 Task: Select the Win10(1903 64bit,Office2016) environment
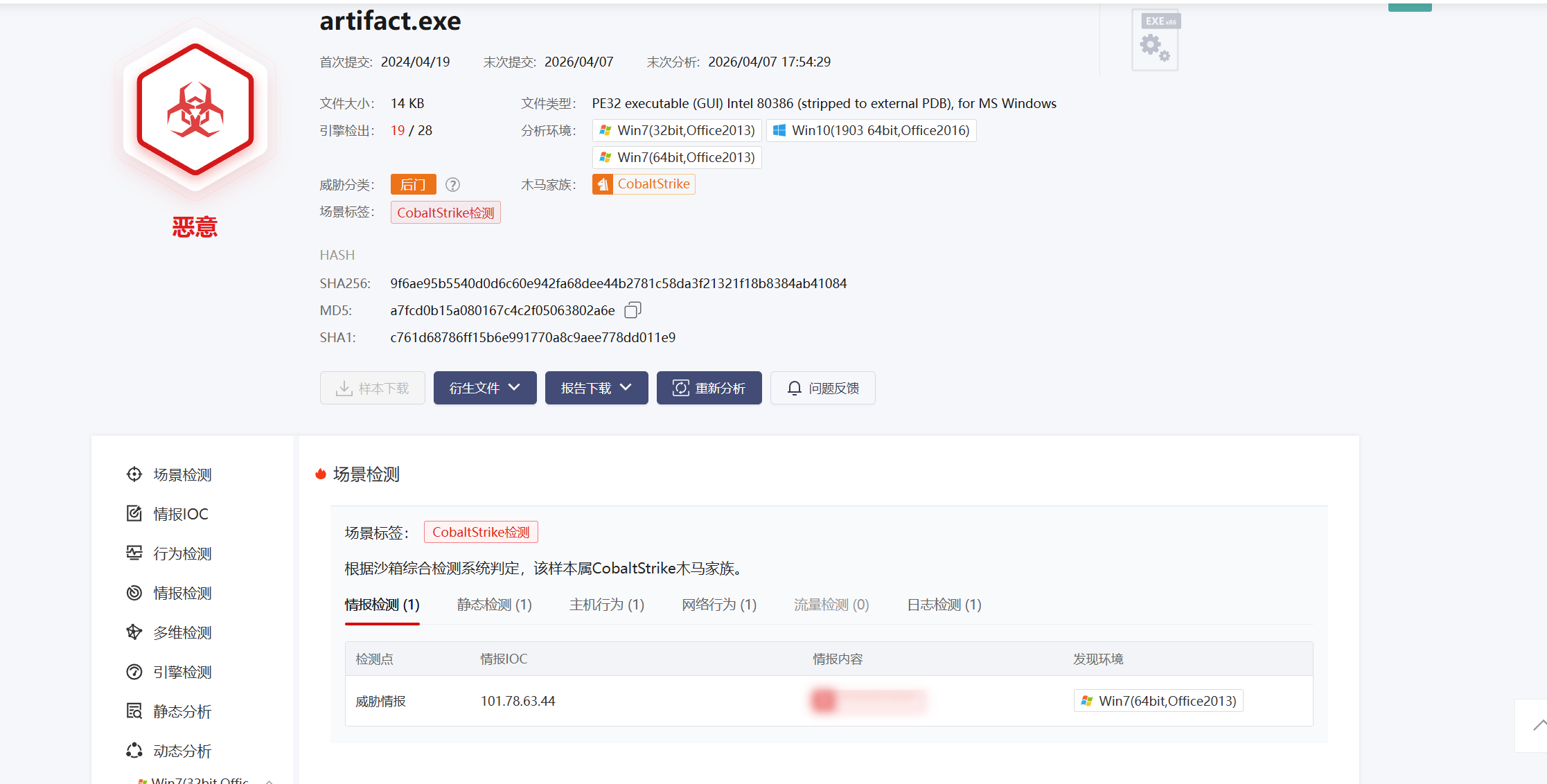(x=871, y=131)
